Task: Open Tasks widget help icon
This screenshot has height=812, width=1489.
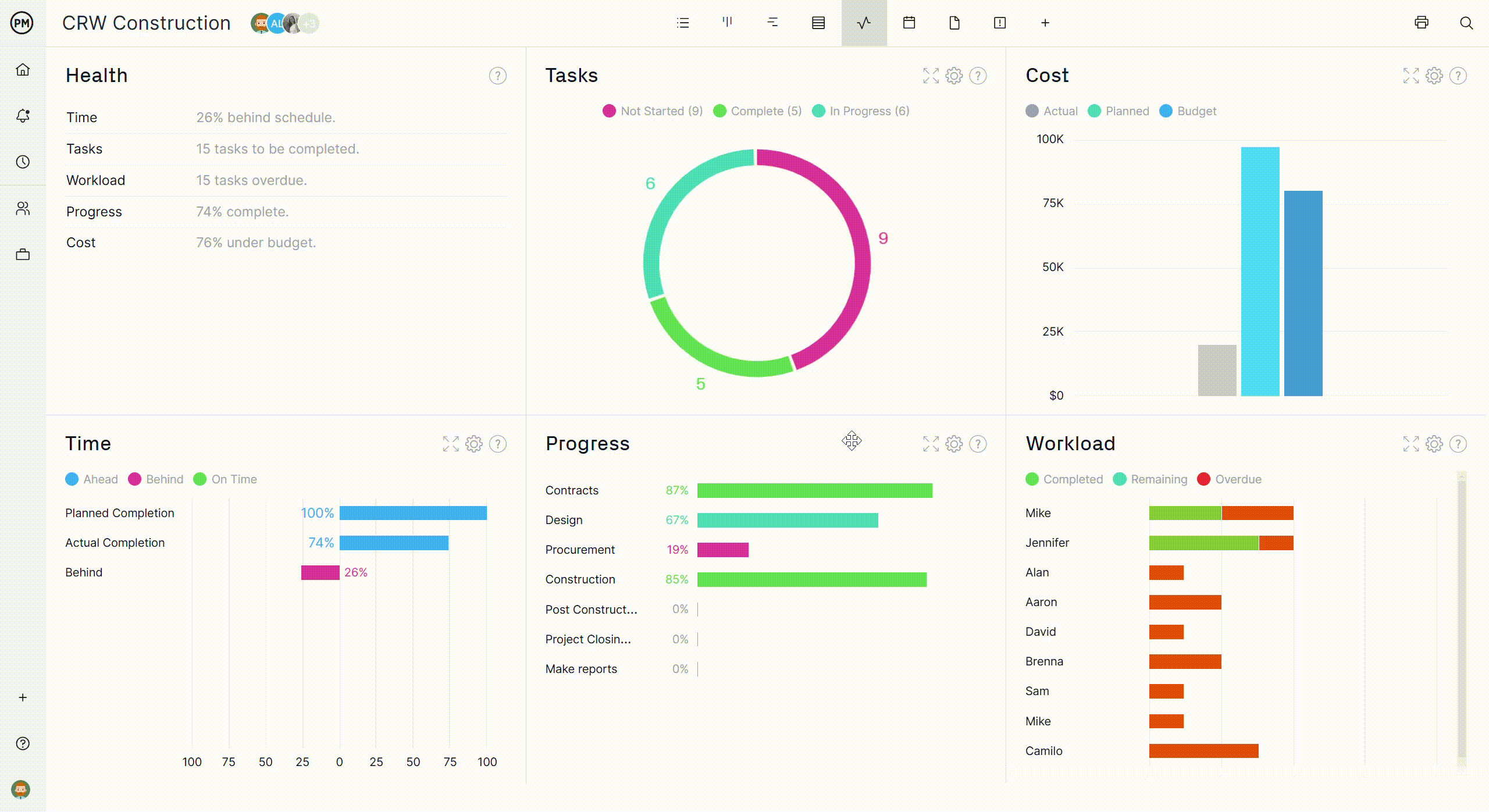Action: click(x=978, y=76)
